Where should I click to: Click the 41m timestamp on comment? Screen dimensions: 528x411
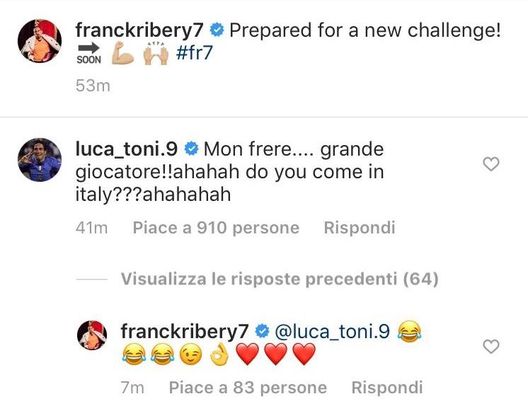point(92,228)
